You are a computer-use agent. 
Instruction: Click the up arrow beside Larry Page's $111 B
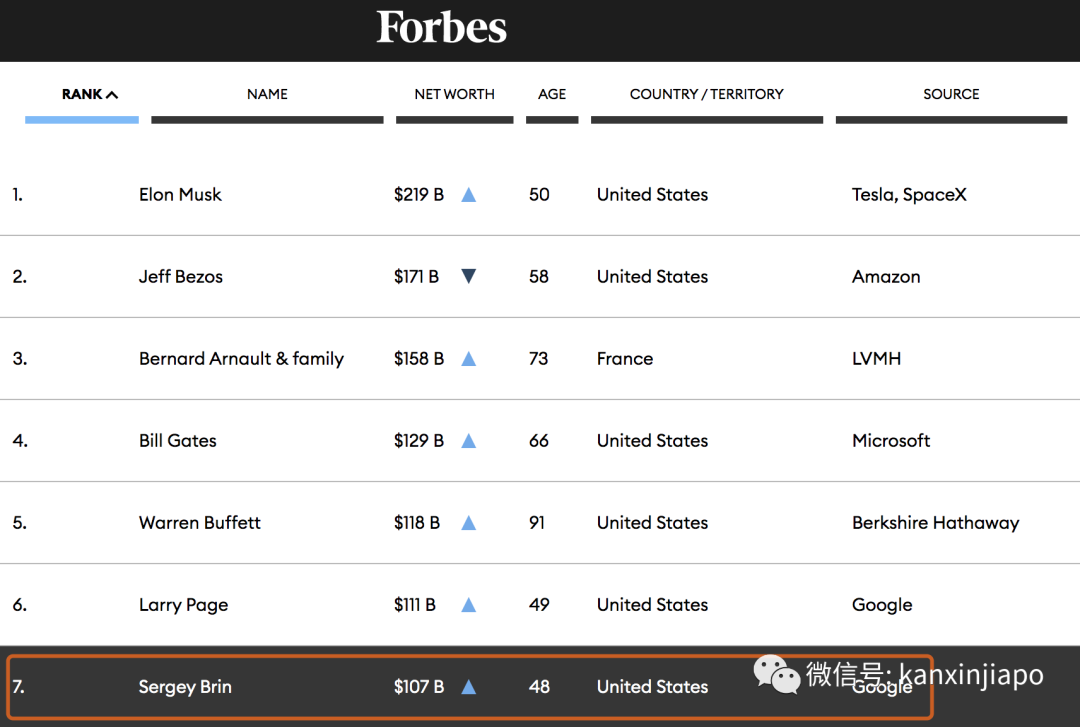tap(468, 604)
